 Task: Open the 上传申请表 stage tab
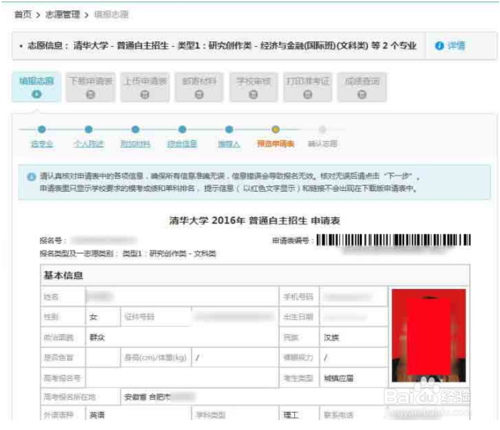pos(145,87)
